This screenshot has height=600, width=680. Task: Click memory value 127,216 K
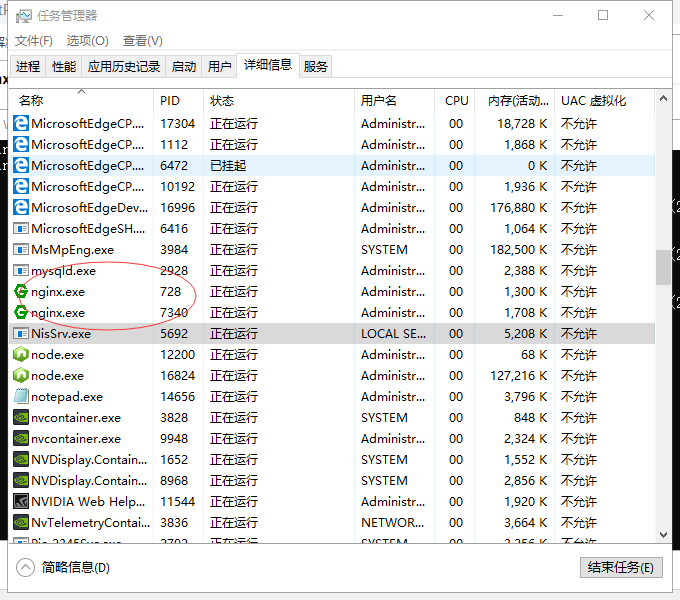(x=519, y=375)
